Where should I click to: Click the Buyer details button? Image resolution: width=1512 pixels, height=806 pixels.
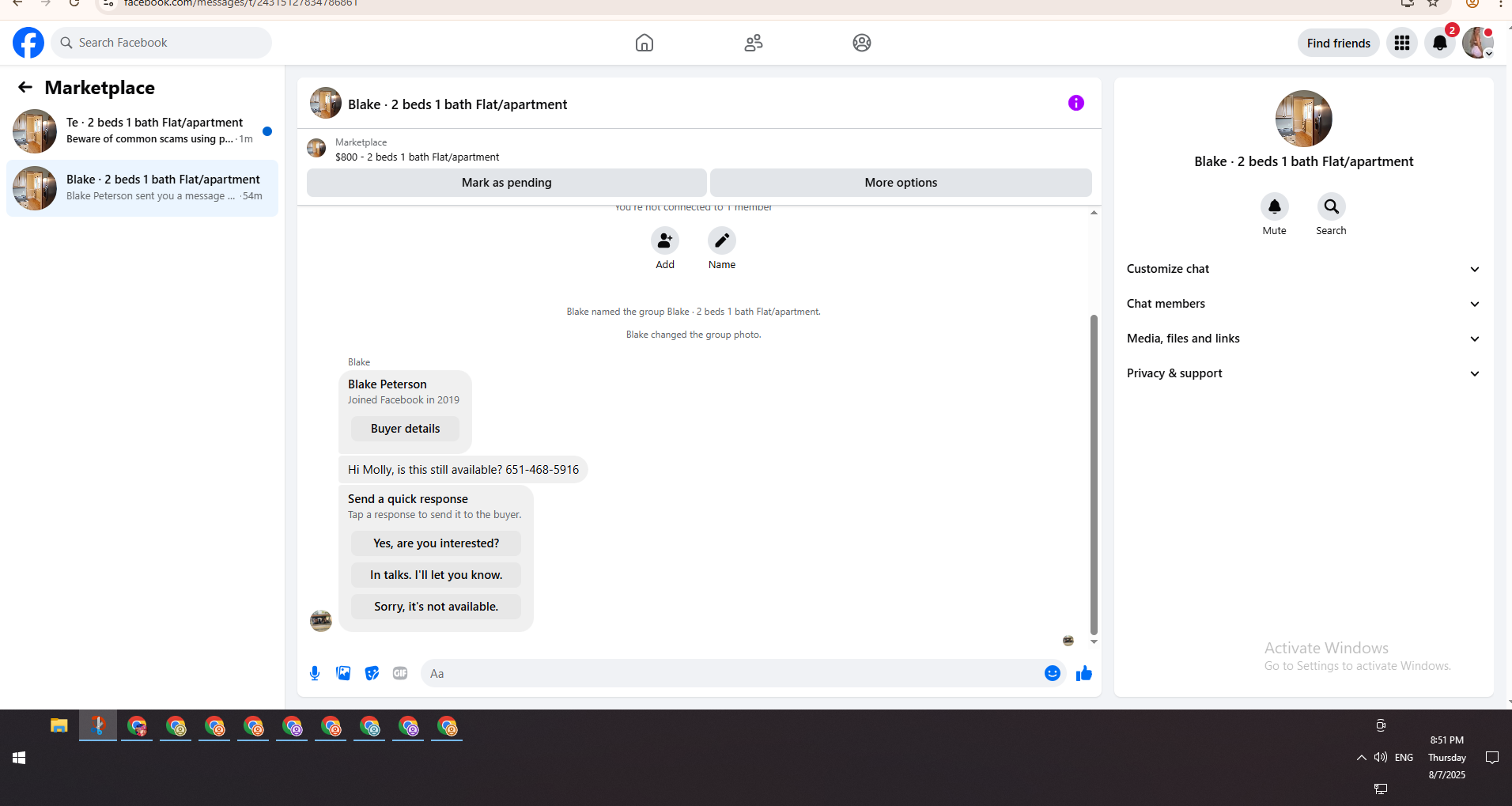(x=406, y=429)
